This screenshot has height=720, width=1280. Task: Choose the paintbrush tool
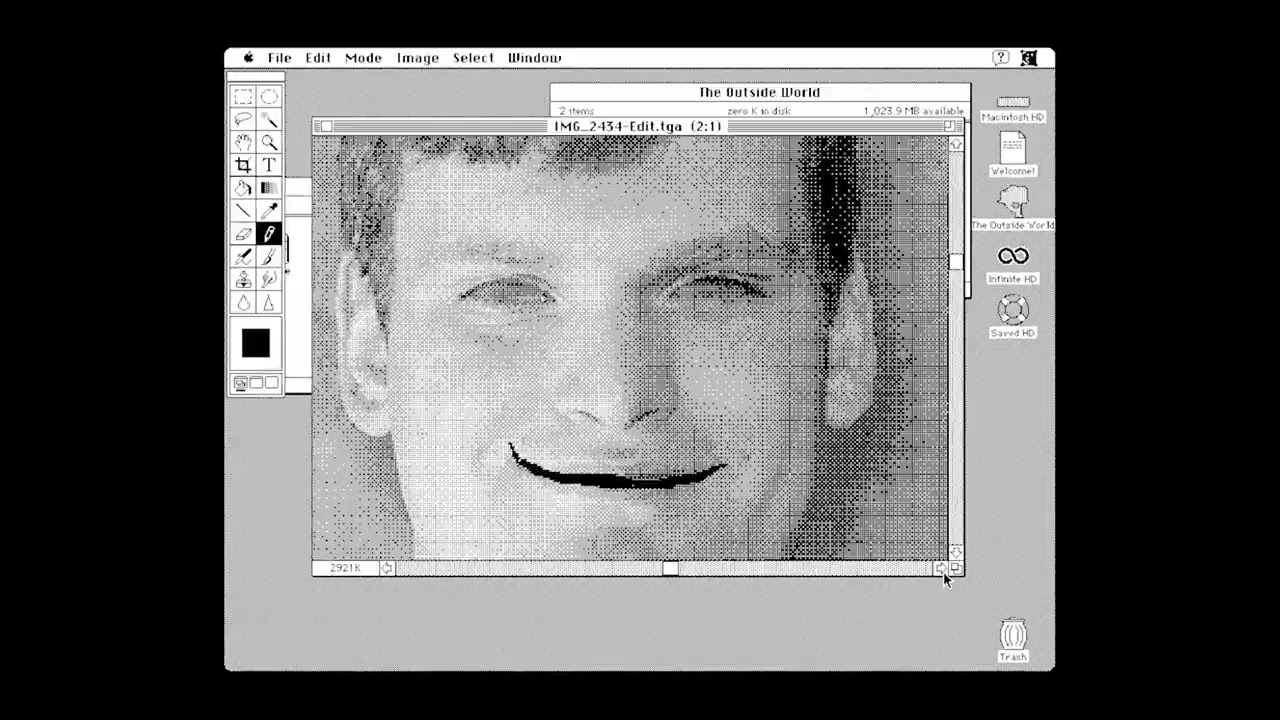(269, 257)
